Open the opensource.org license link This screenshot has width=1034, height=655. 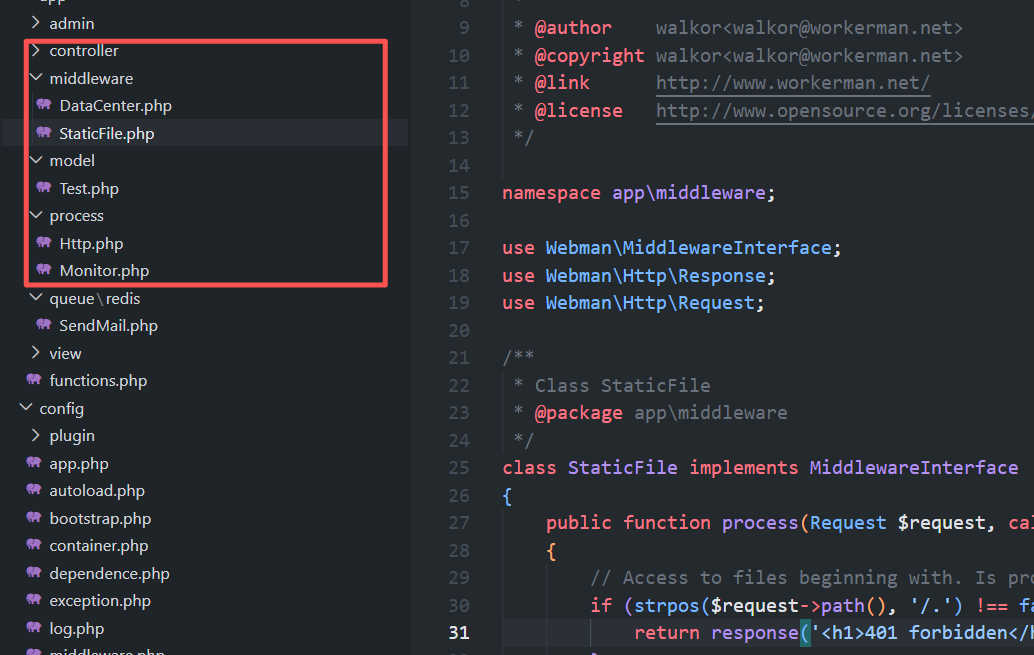click(x=844, y=111)
